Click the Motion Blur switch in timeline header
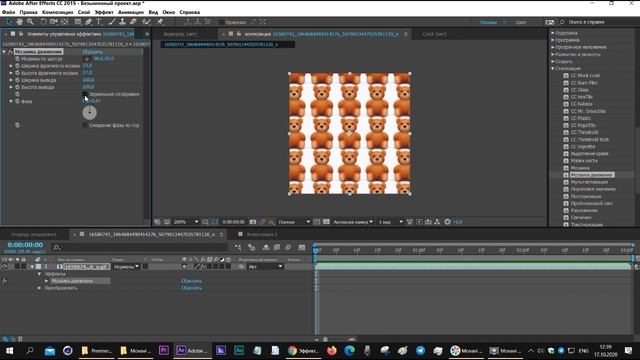 point(288,247)
